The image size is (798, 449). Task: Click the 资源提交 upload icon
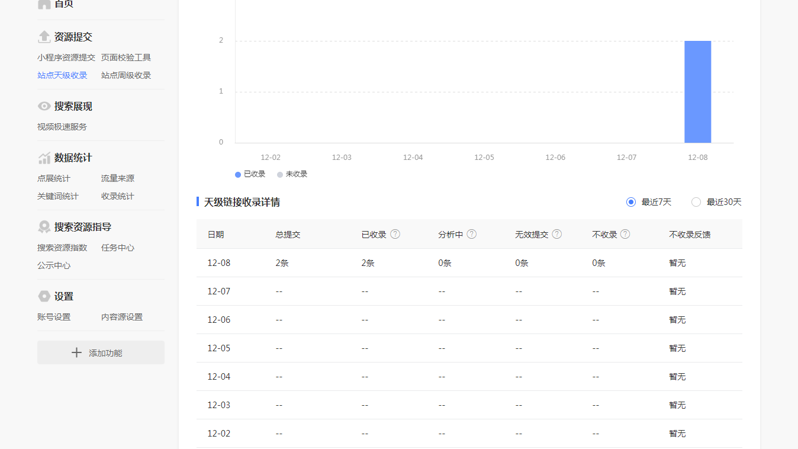coord(44,37)
